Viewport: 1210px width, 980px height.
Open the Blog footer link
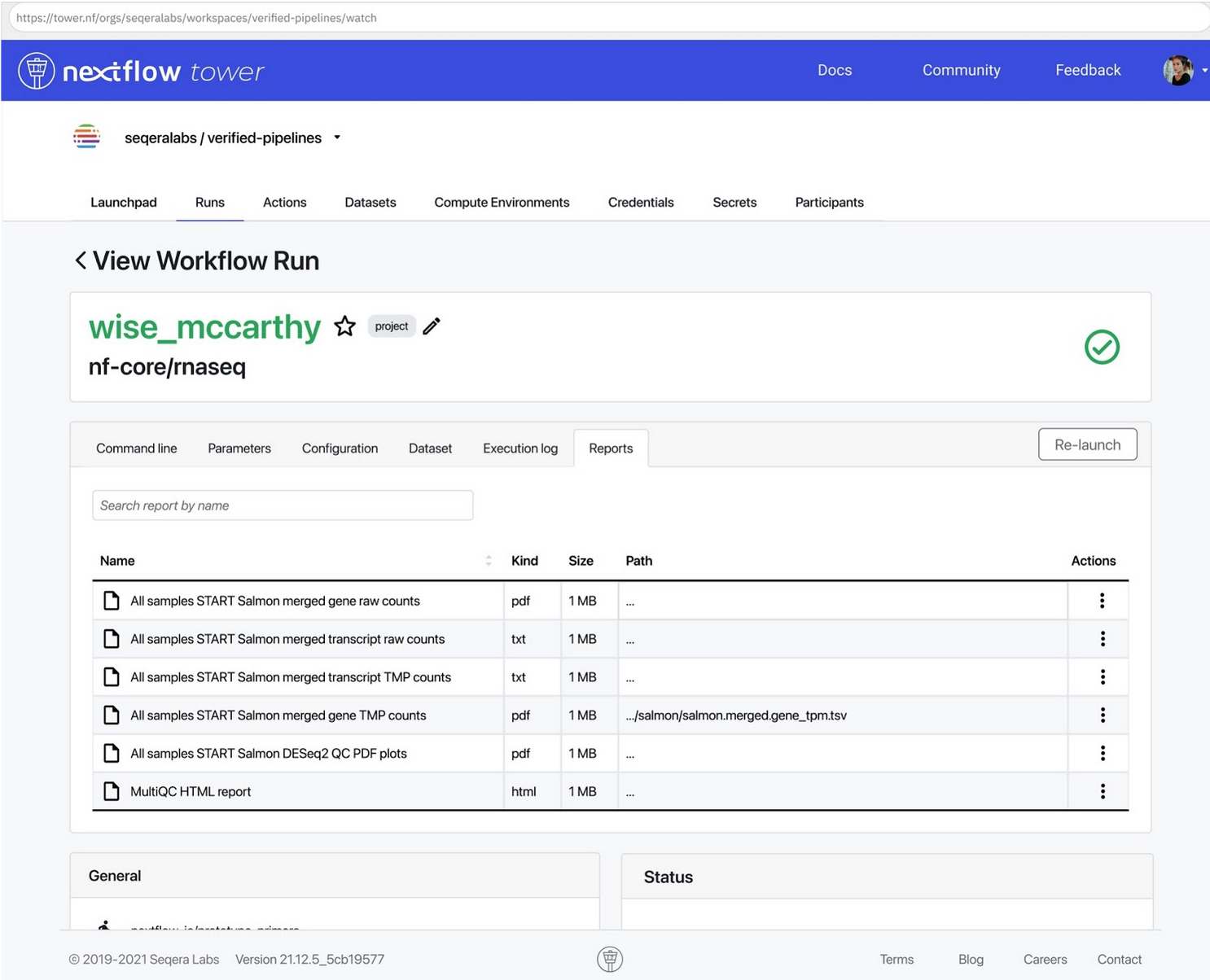pos(971,960)
